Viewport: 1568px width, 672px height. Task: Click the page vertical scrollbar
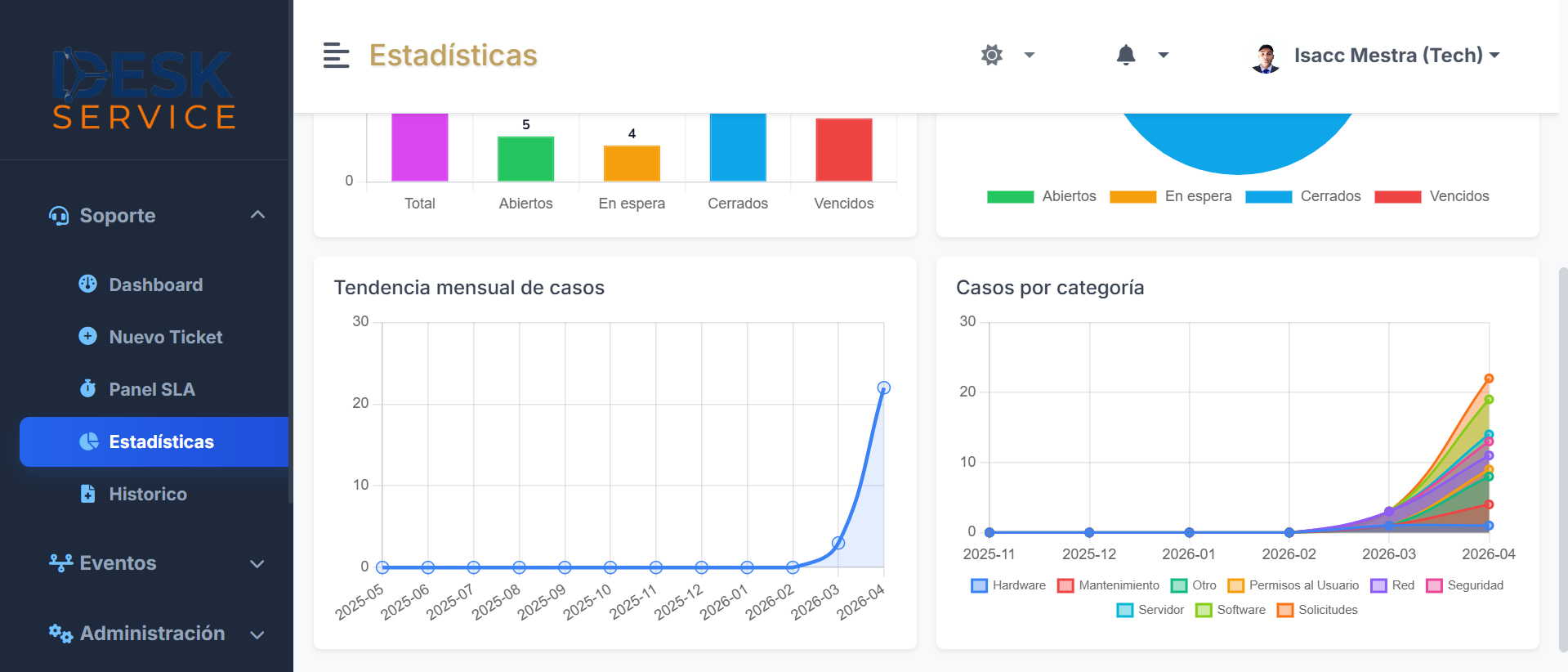pyautogui.click(x=1563, y=458)
